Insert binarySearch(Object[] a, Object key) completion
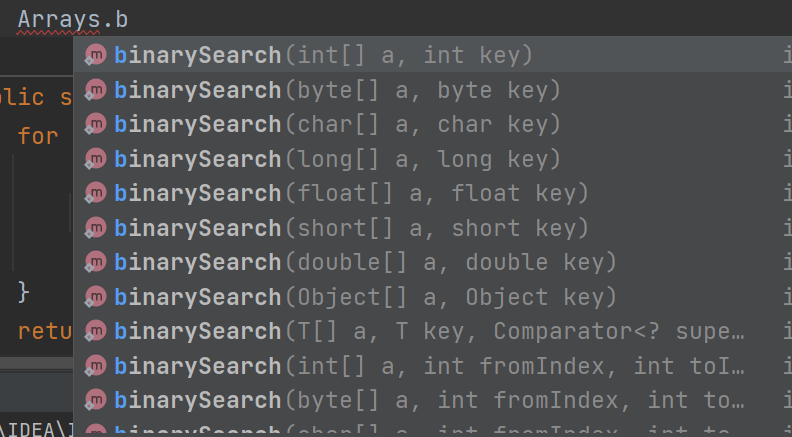Screen dimensions: 792x437 [x=433, y=297]
